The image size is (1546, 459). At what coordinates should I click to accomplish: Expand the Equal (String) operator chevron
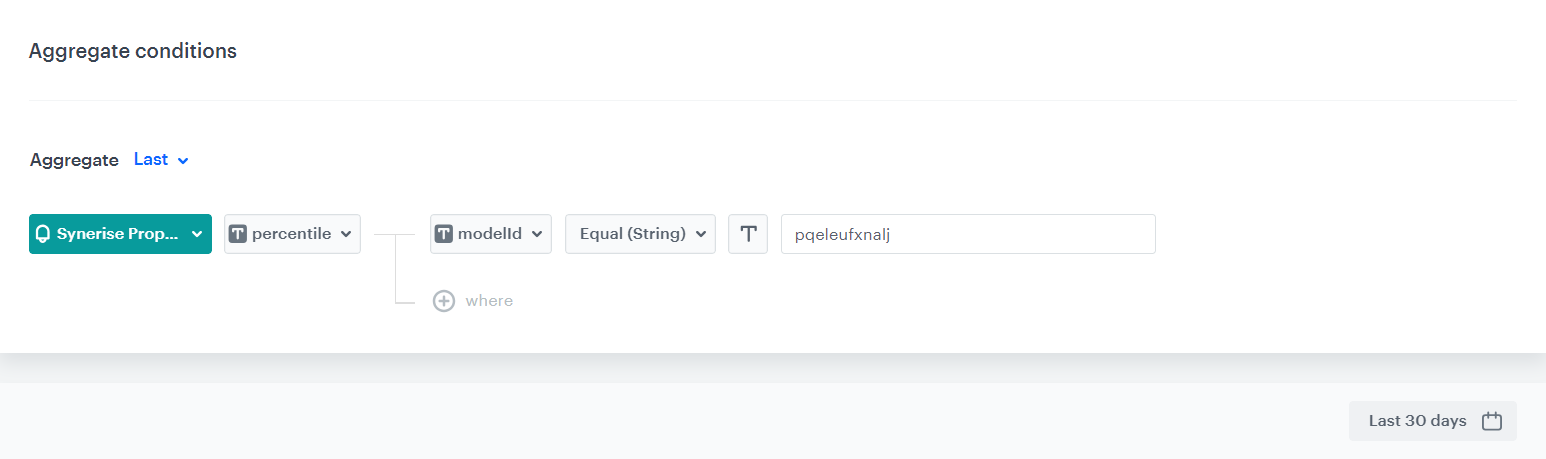click(701, 234)
